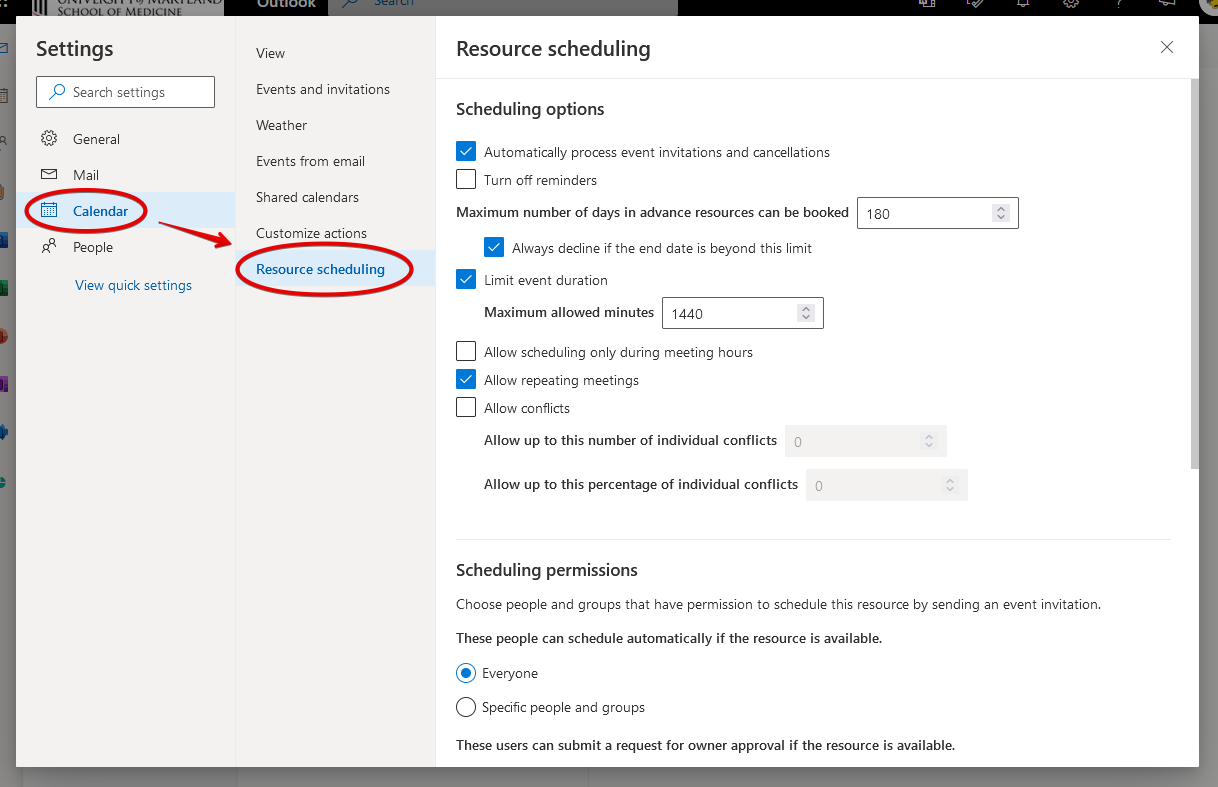Close the Settings dialog with the X
This screenshot has width=1218, height=787.
[x=1166, y=47]
